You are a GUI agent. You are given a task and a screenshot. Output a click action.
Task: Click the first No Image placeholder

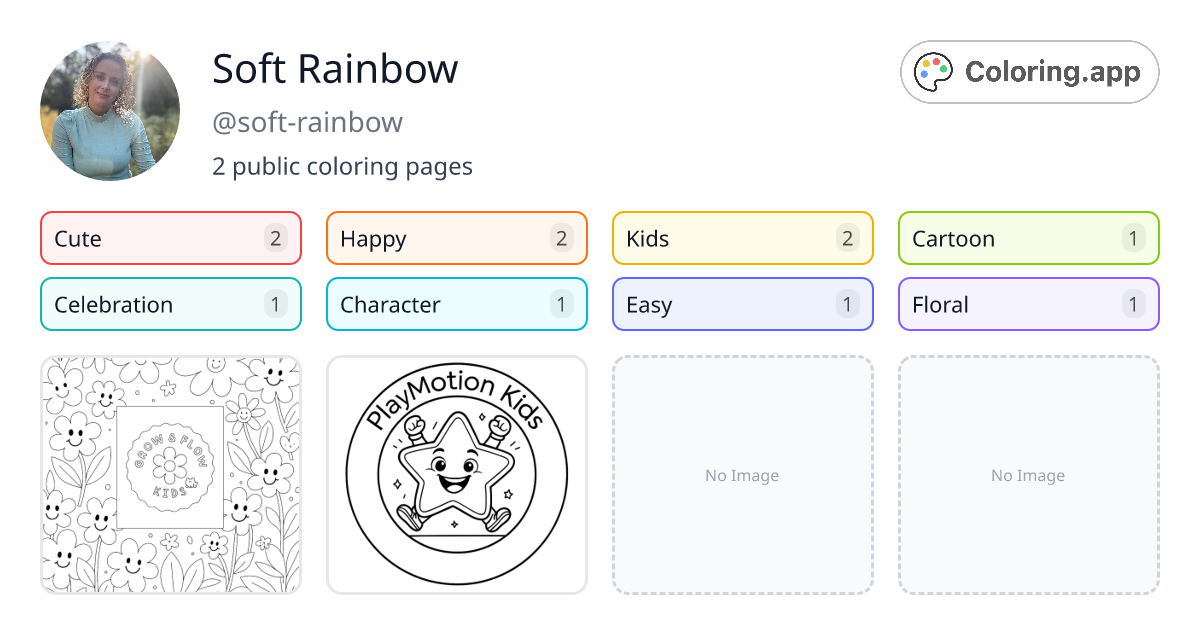[x=742, y=475]
